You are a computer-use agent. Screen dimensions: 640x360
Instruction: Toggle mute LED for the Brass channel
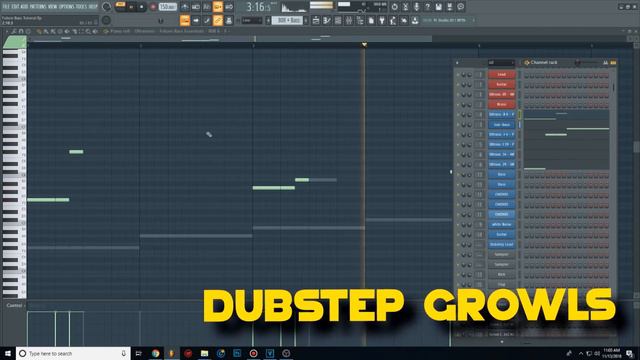tap(458, 105)
